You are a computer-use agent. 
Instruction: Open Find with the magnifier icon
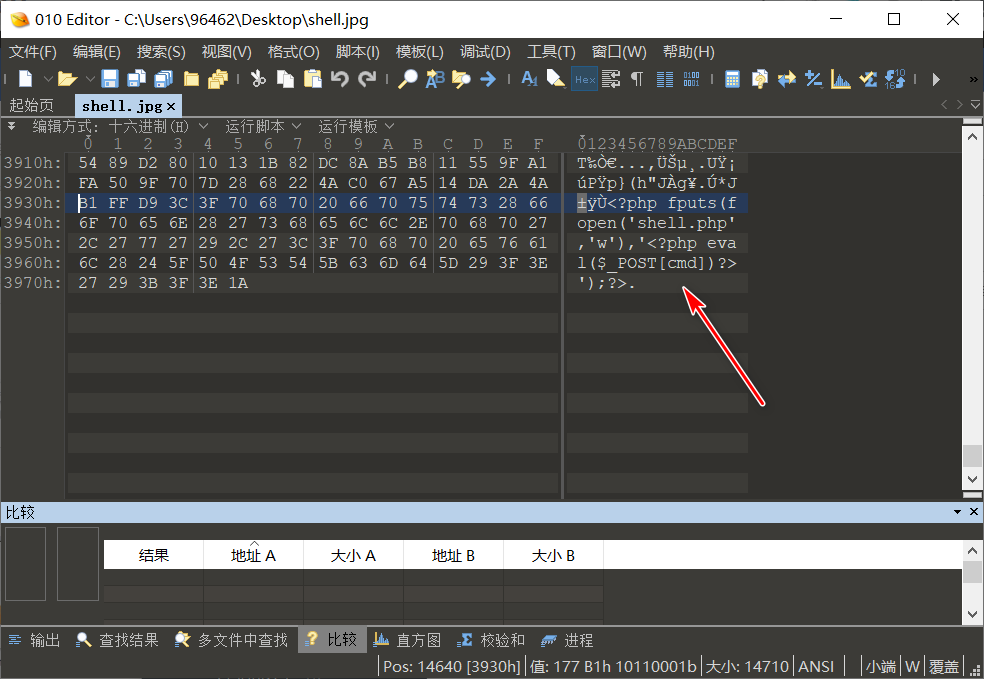pos(407,78)
